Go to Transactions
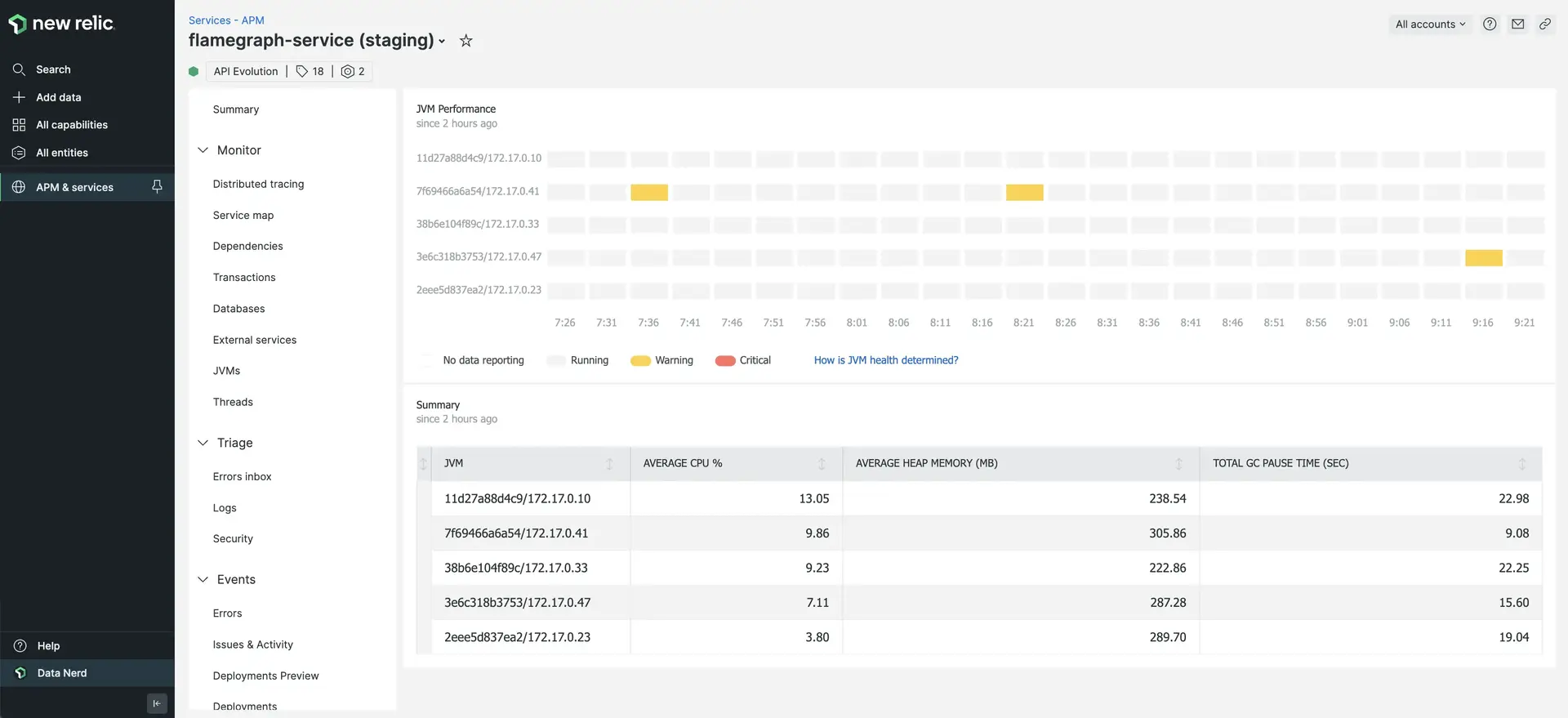The height and width of the screenshot is (718, 1568). click(x=244, y=277)
